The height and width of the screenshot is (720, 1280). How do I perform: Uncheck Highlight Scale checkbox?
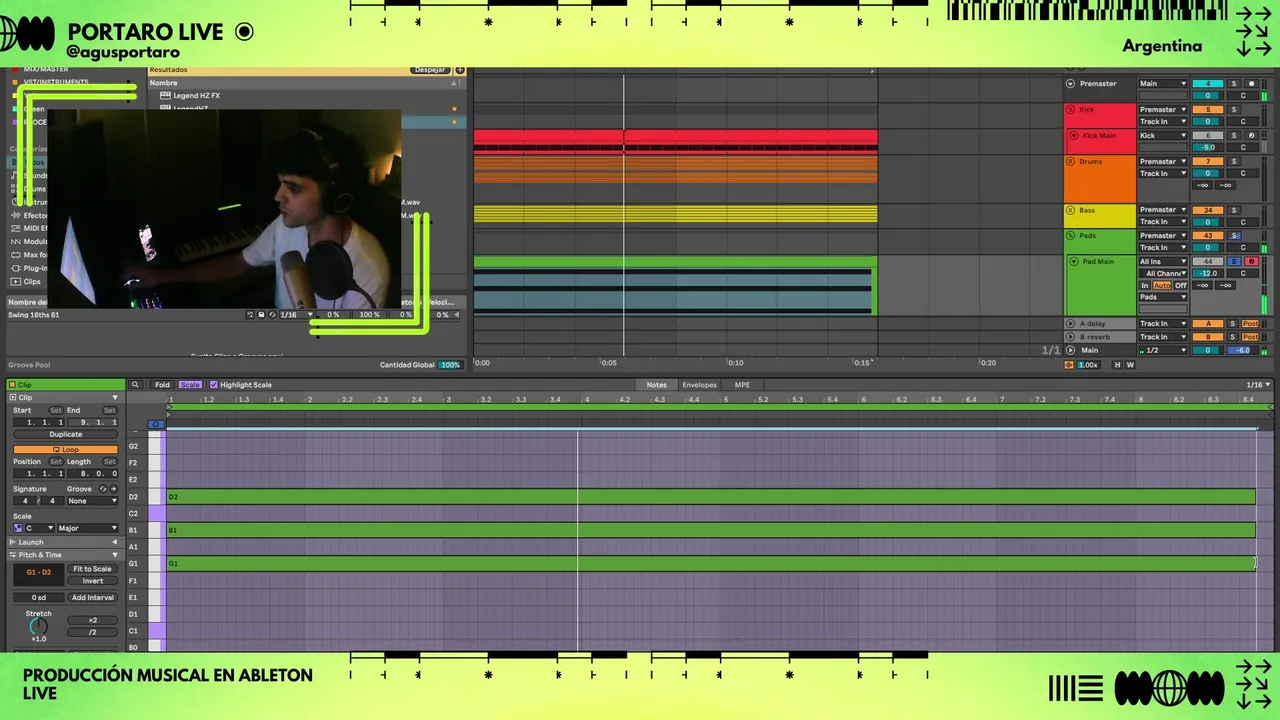(213, 385)
